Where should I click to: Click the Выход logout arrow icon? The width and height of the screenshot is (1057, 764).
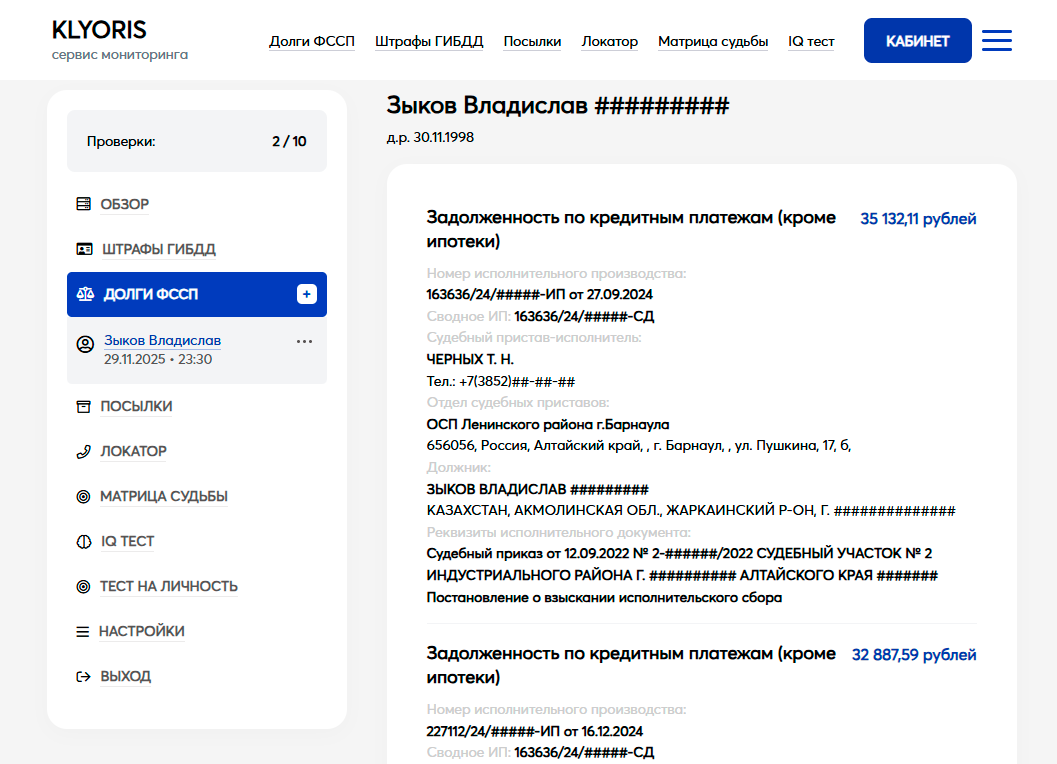point(84,676)
